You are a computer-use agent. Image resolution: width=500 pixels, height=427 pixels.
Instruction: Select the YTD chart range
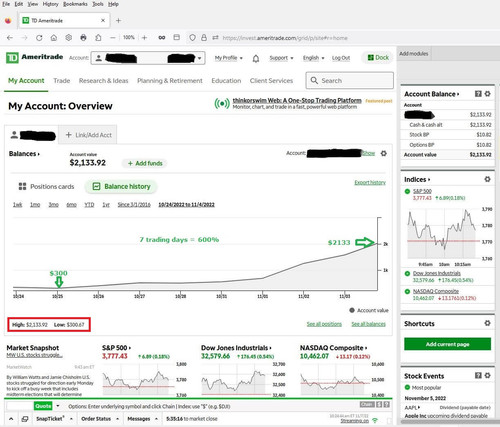point(89,205)
